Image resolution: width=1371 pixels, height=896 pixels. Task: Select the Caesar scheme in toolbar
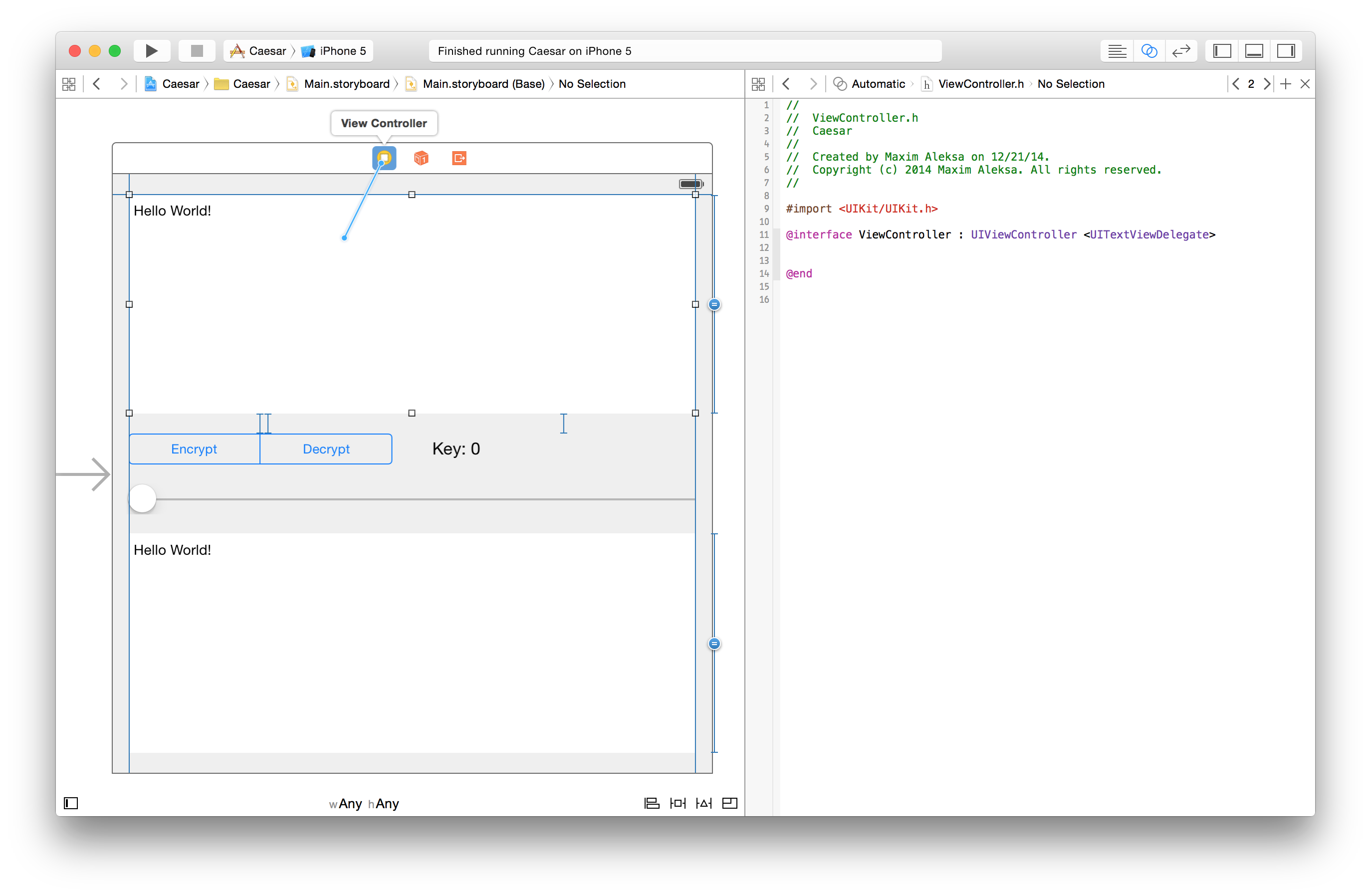pyautogui.click(x=258, y=51)
